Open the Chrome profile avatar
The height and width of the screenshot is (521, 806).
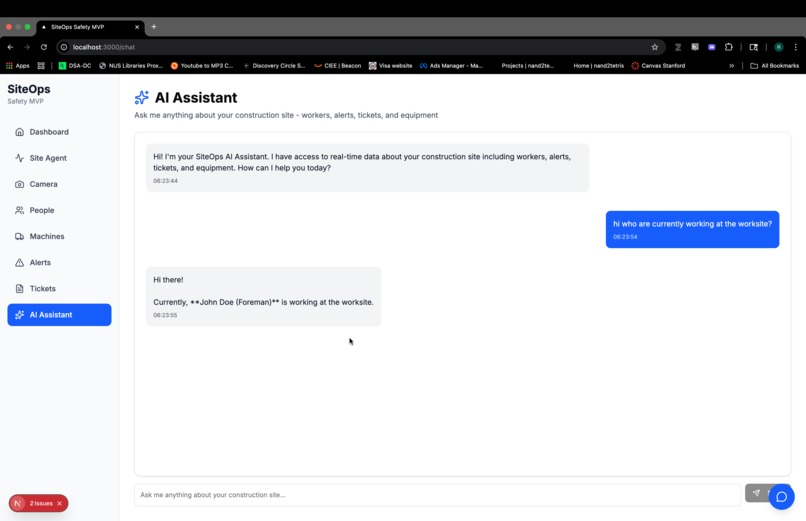pyautogui.click(x=779, y=47)
